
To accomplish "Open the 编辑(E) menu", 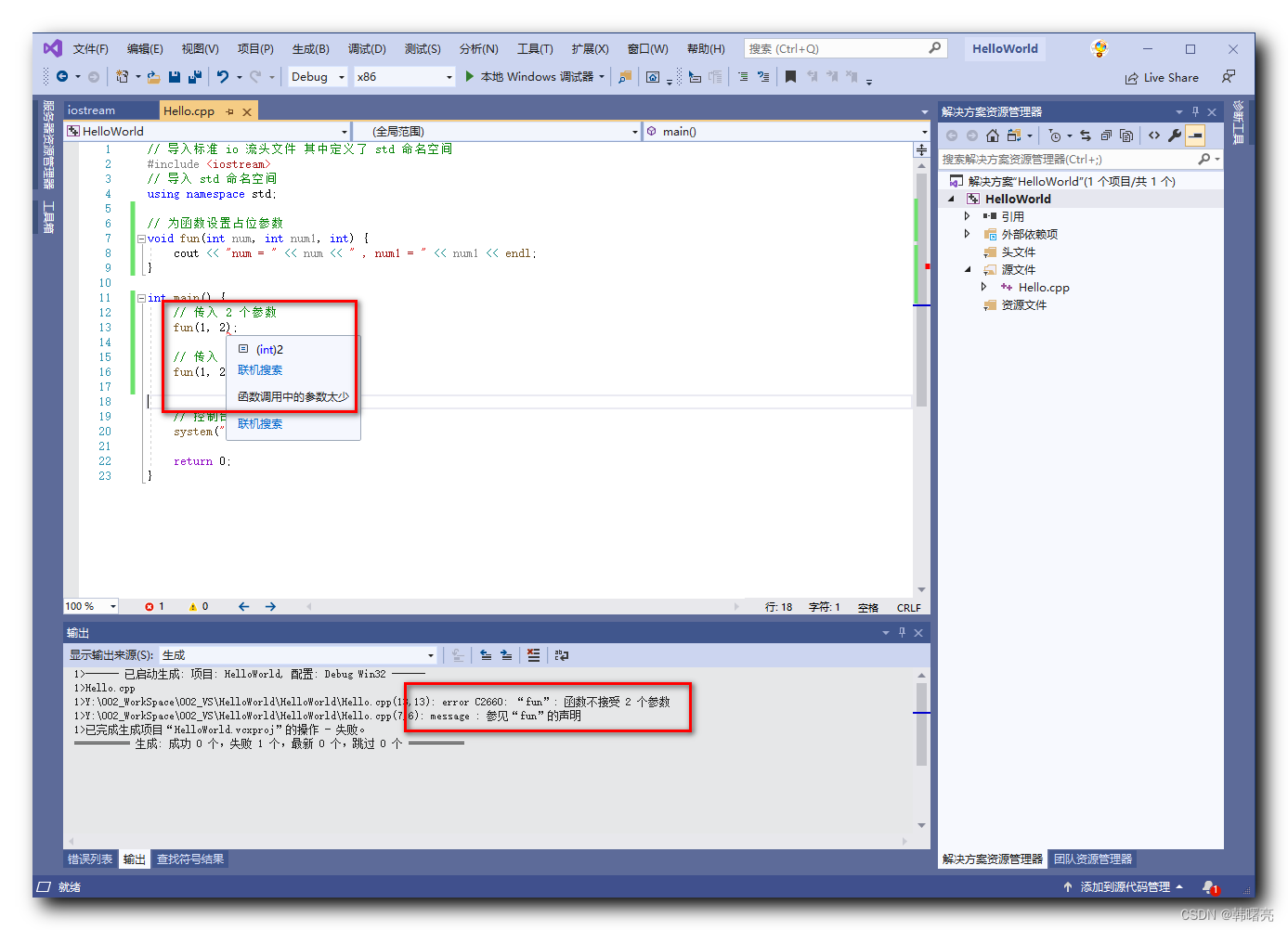I will (145, 49).
